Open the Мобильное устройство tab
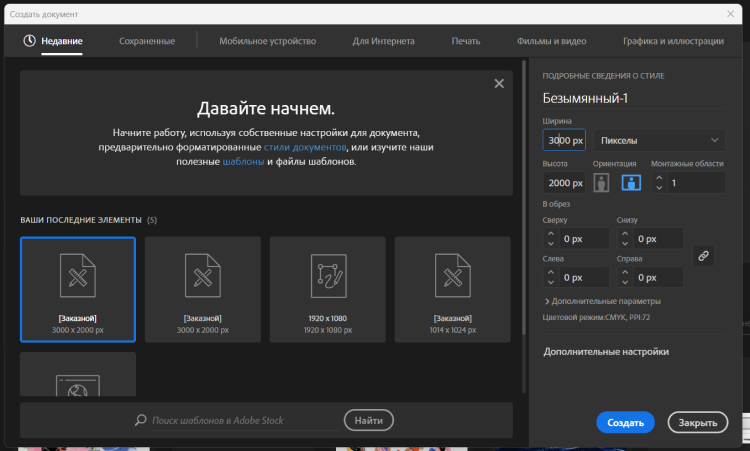750x451 pixels. click(267, 41)
